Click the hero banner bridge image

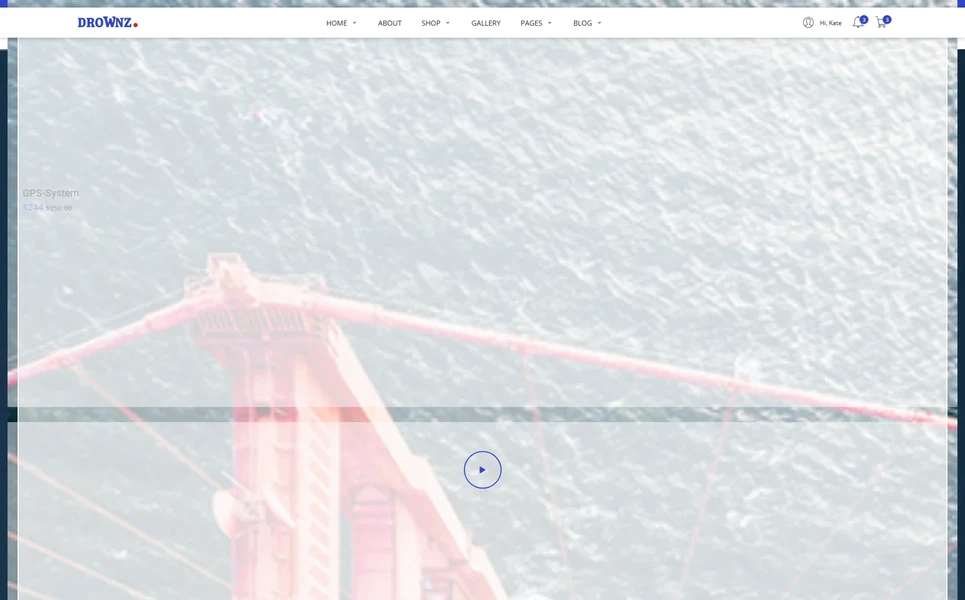click(x=483, y=220)
